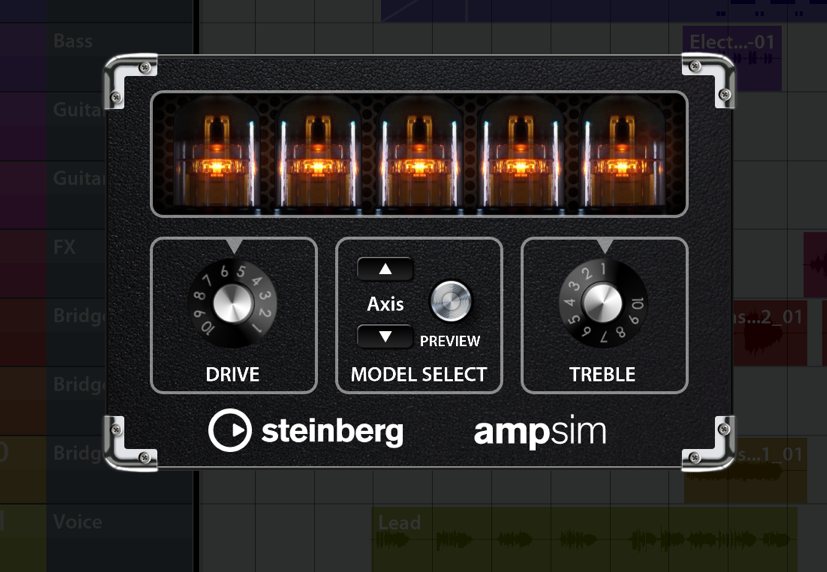Image resolution: width=827 pixels, height=572 pixels.
Task: Select the FX track
Action: (x=66, y=246)
